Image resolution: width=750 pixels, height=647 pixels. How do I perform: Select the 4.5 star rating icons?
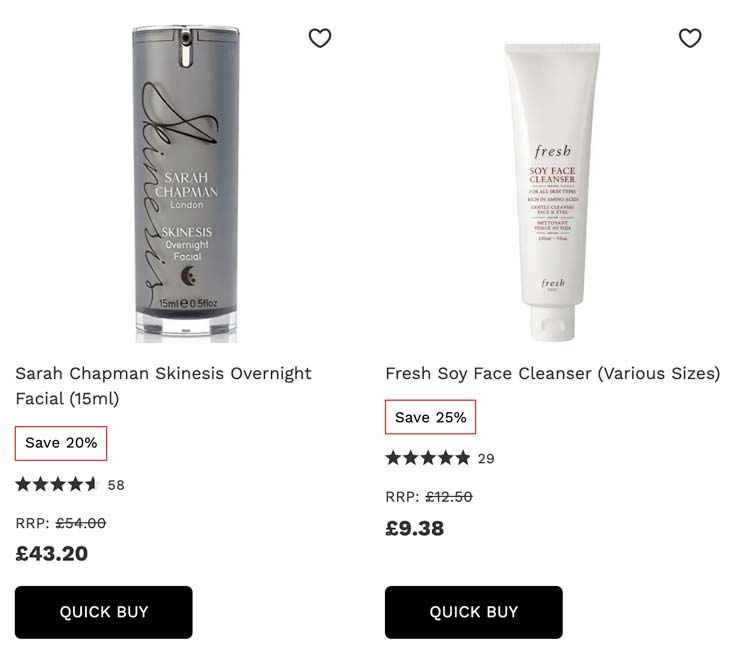57,484
